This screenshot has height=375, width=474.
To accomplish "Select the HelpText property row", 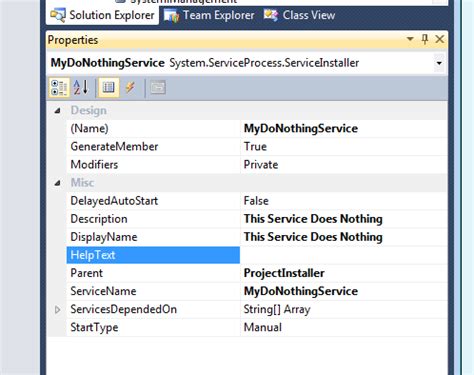I will pos(153,255).
